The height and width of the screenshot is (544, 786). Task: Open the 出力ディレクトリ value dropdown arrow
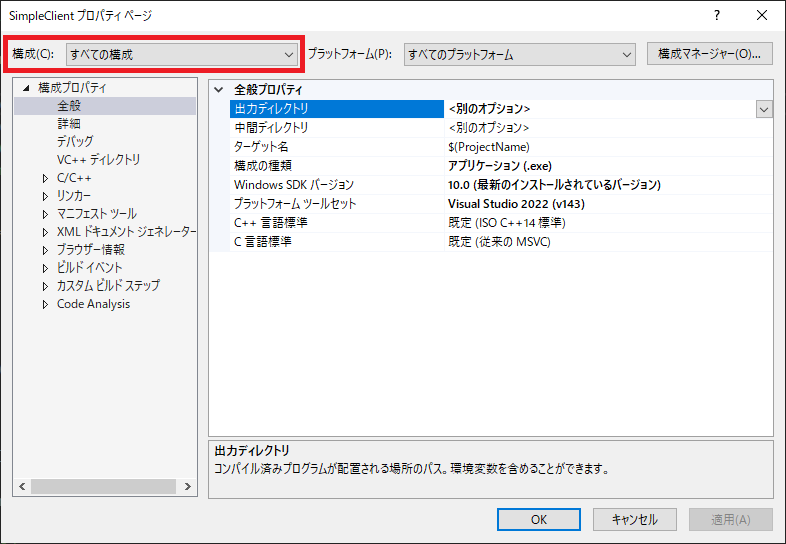coord(764,109)
